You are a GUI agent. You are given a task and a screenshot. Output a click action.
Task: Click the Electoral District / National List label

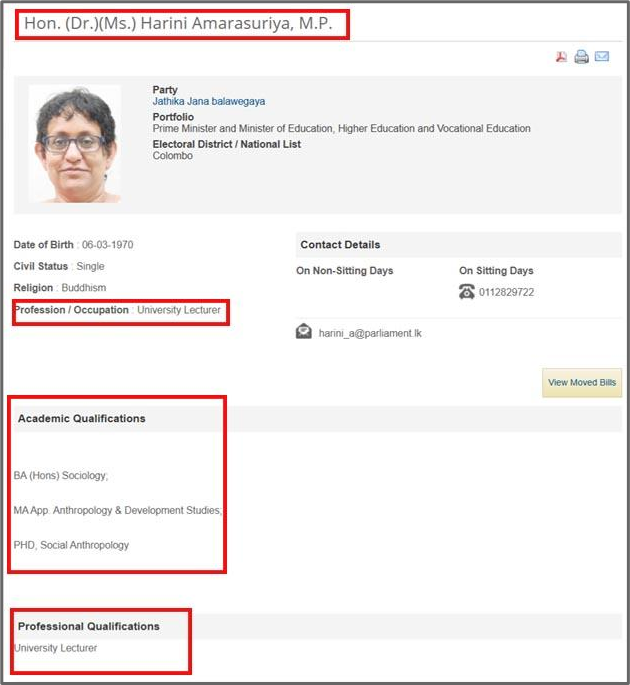227,144
